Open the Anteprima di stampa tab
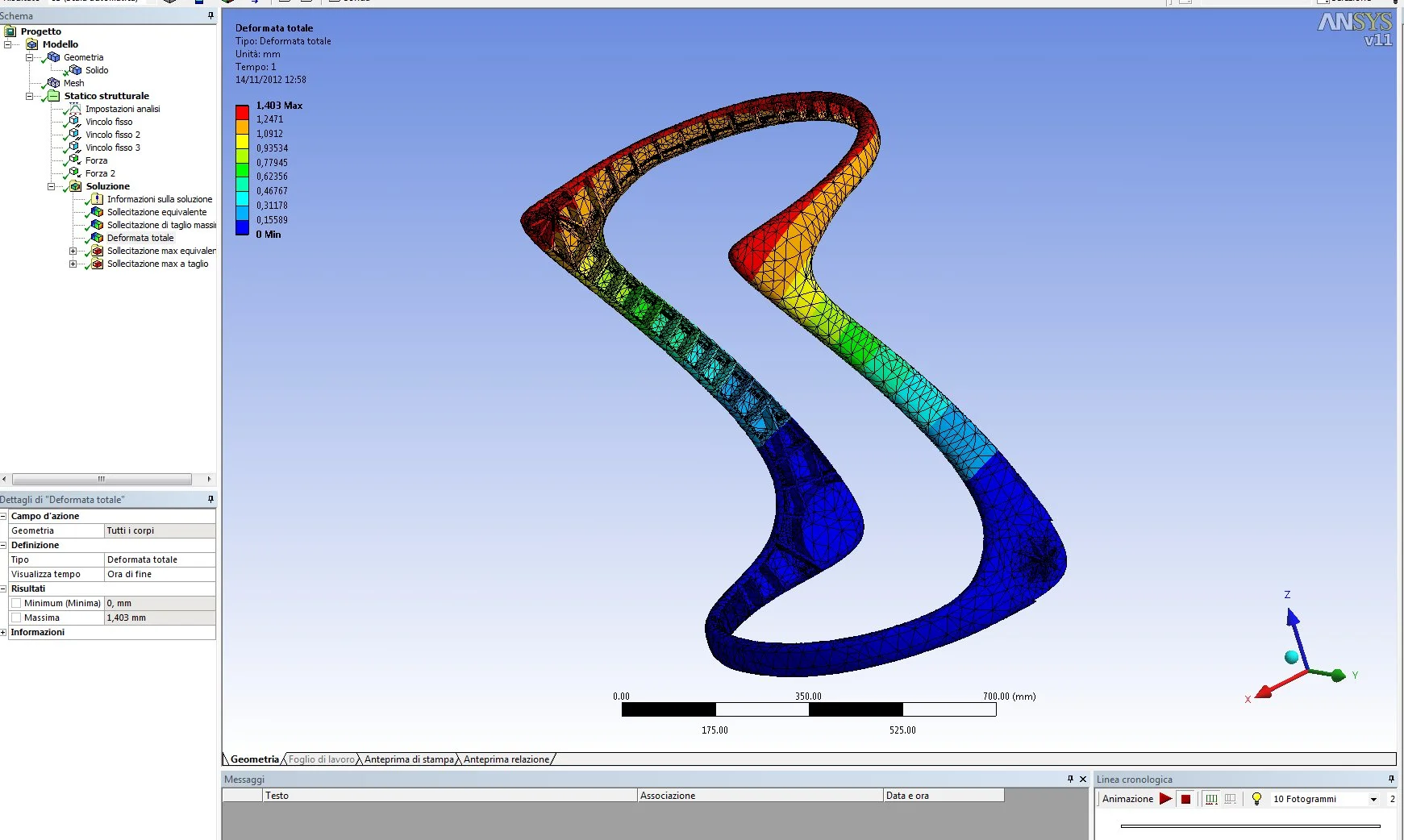1404x840 pixels. coord(409,759)
